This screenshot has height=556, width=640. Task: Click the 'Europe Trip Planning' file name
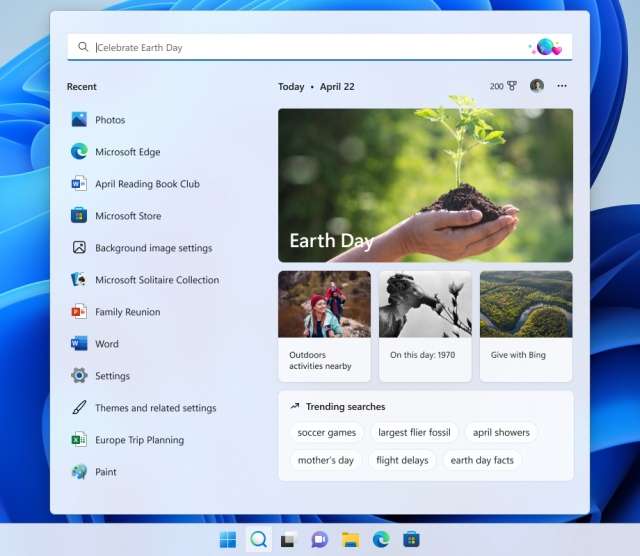tap(140, 440)
